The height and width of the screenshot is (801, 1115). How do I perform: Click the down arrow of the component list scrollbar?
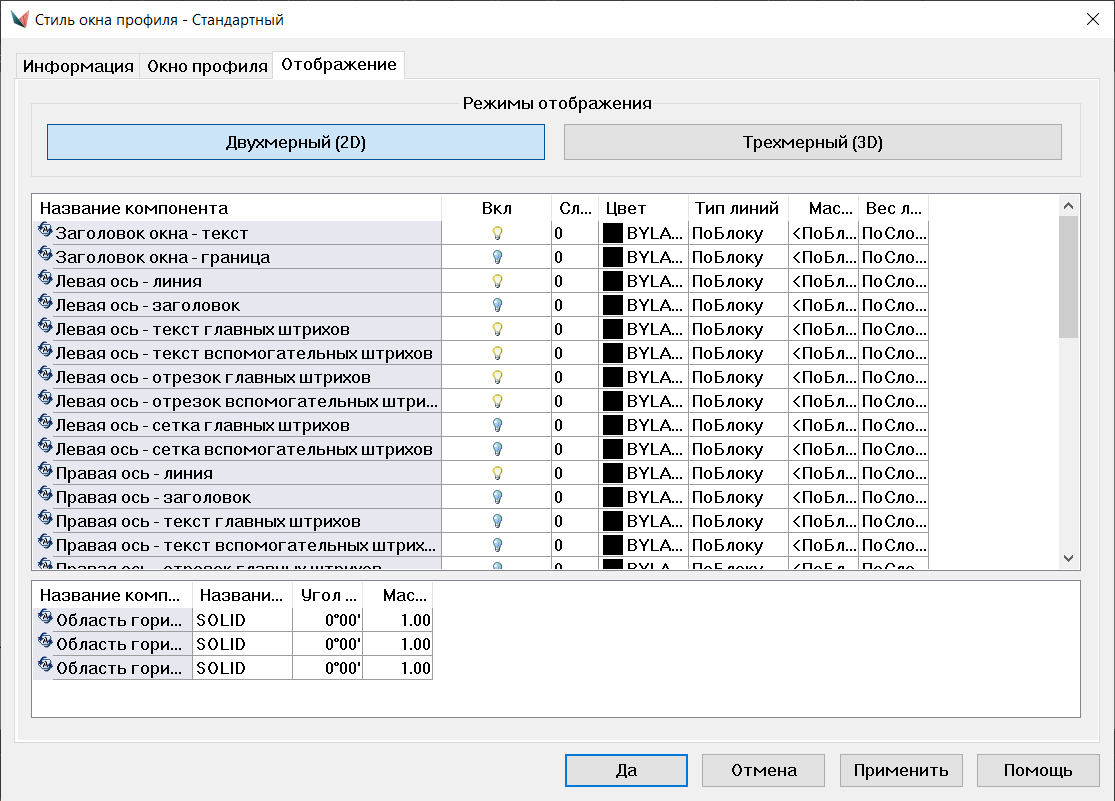click(1068, 558)
